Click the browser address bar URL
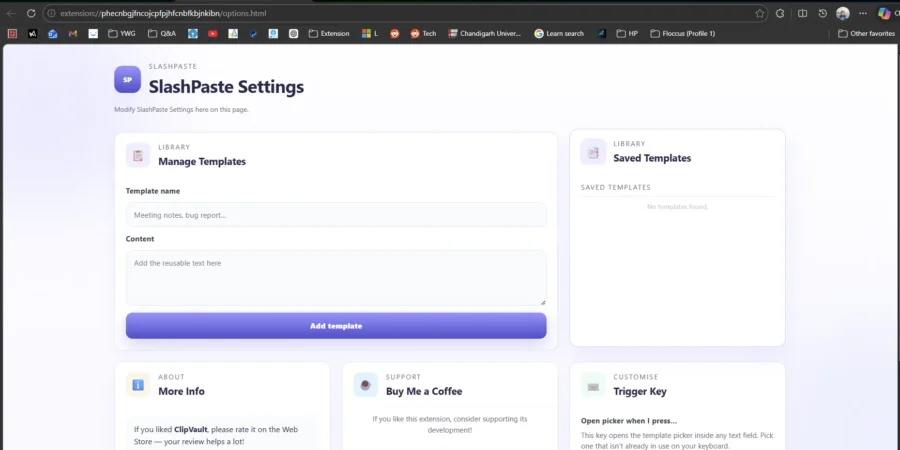The width and height of the screenshot is (900, 450). (163, 13)
